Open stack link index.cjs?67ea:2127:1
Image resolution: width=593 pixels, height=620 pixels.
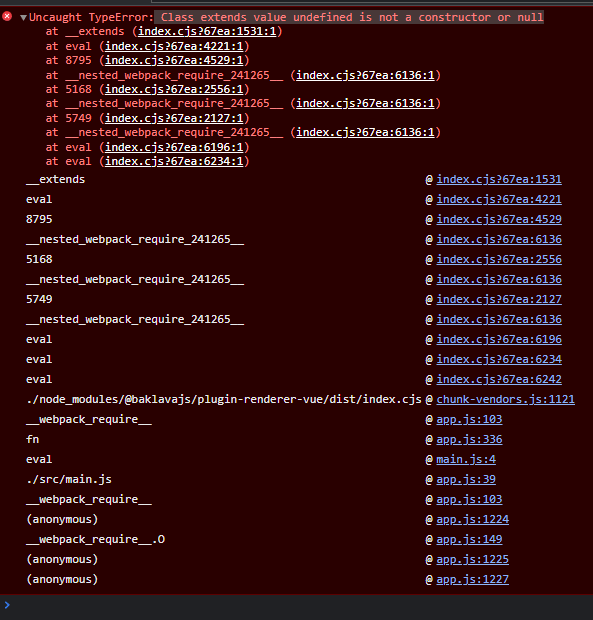pos(174,118)
